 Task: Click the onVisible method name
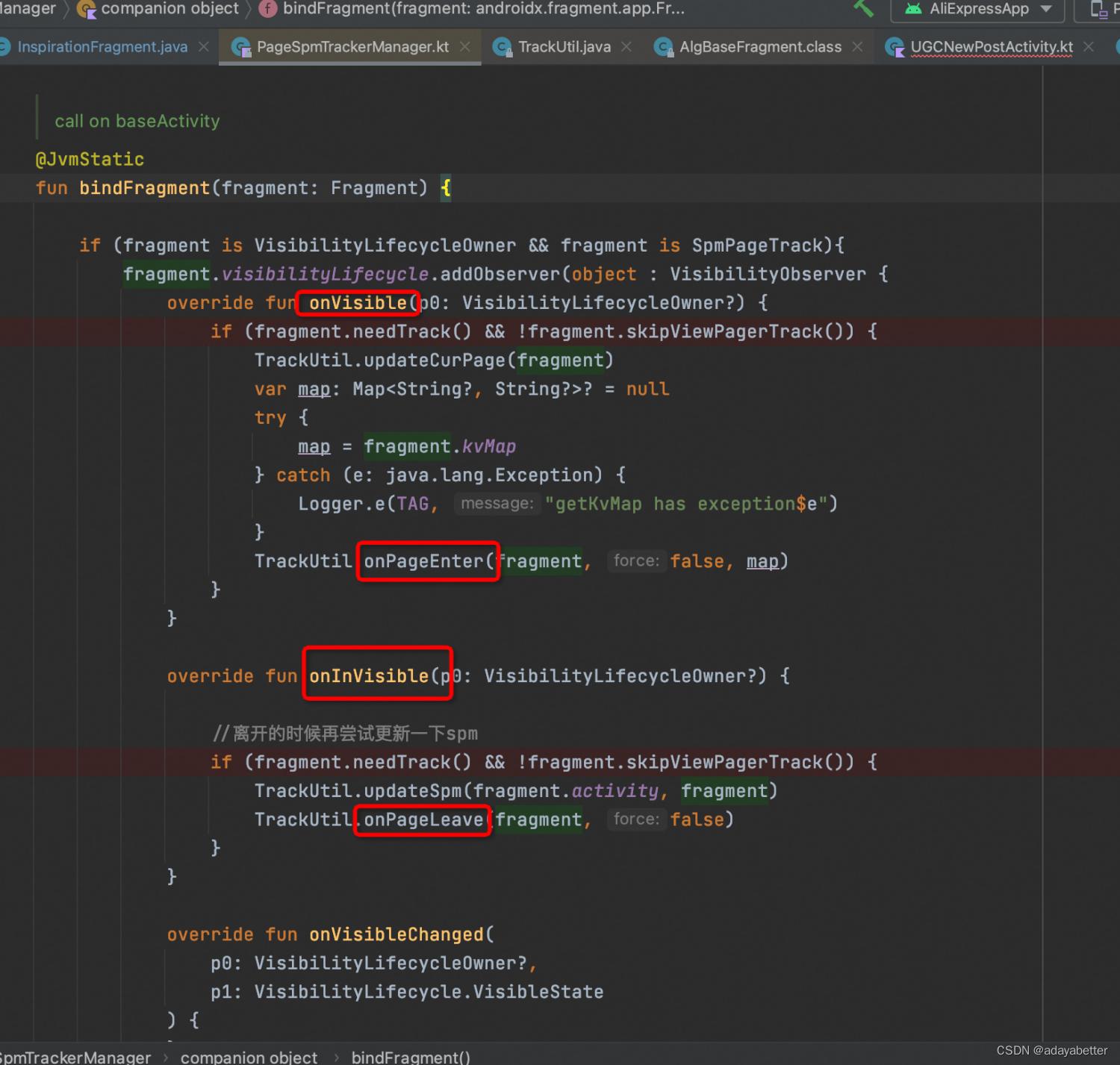point(358,303)
